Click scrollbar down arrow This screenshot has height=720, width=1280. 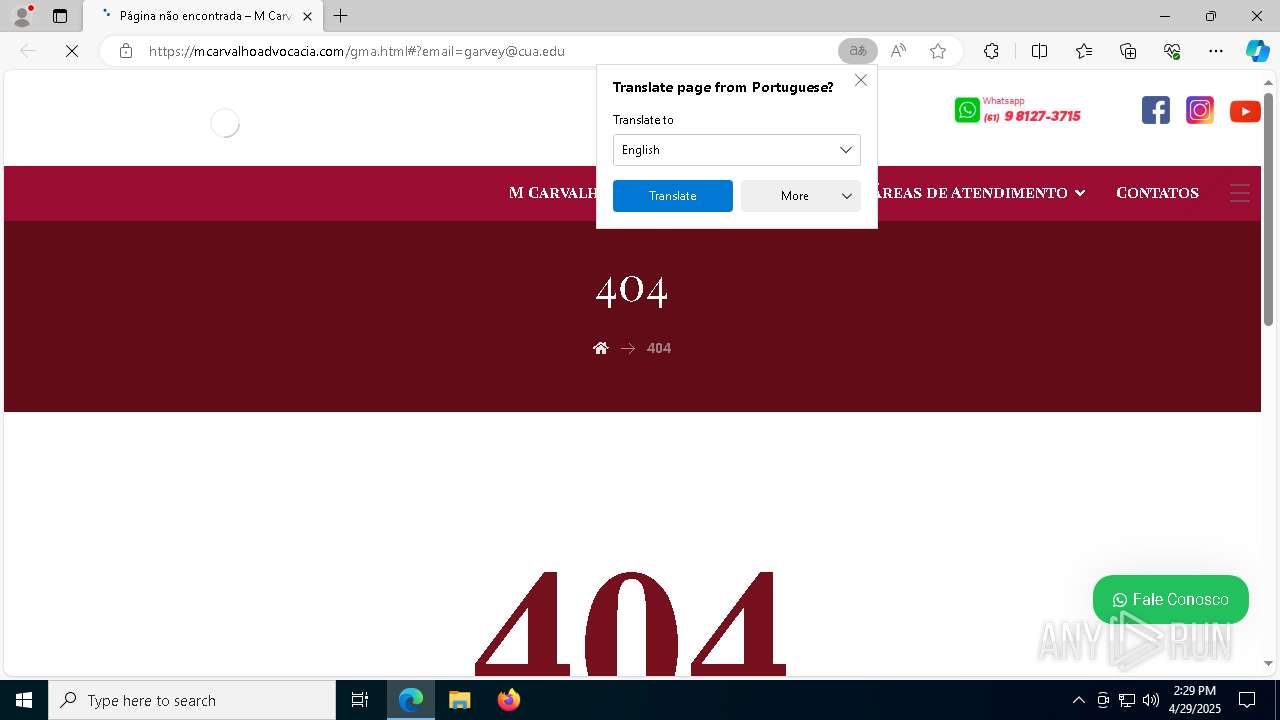(x=1268, y=664)
